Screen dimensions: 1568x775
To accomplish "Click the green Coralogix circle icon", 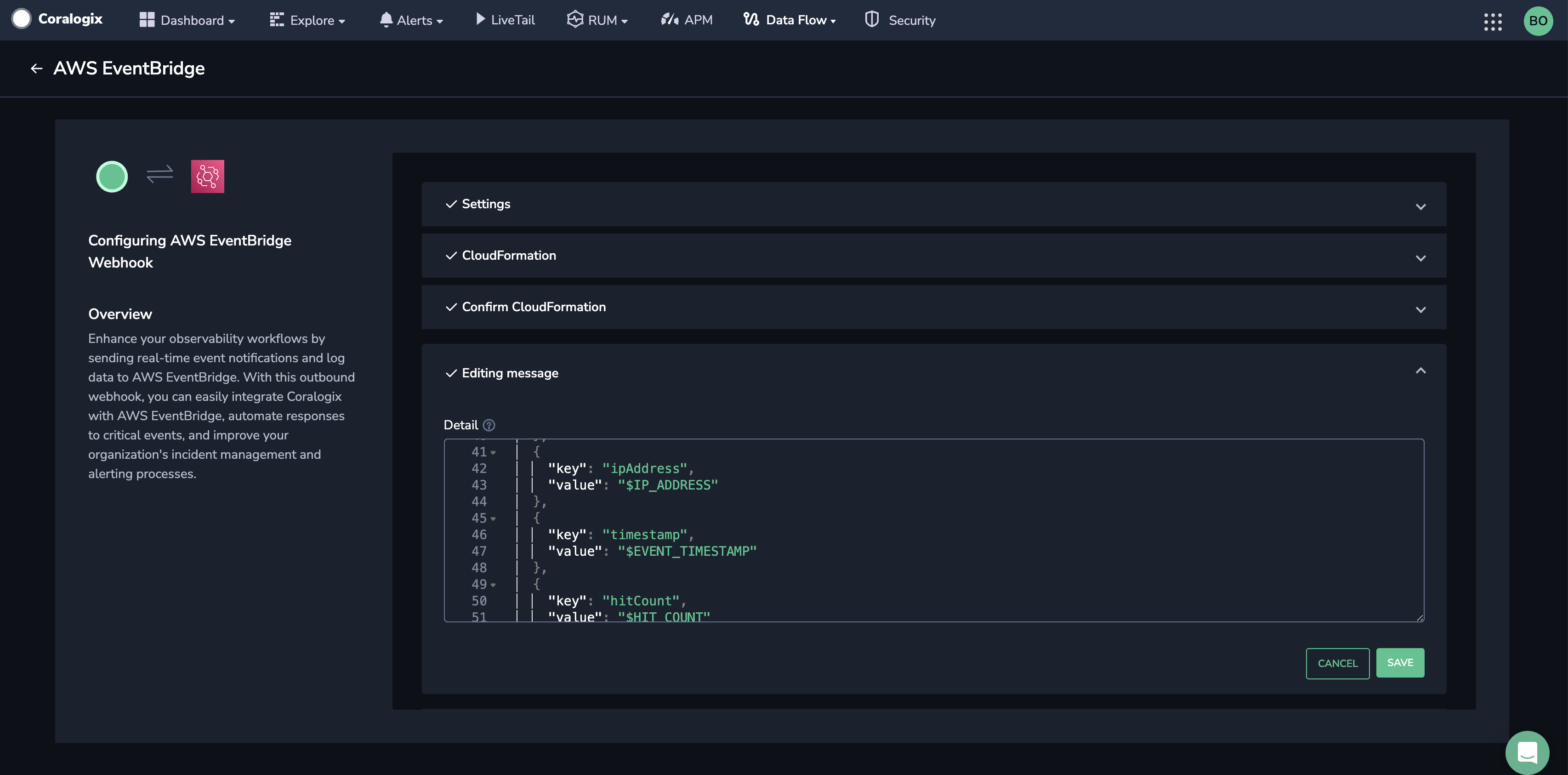I will click(x=112, y=177).
